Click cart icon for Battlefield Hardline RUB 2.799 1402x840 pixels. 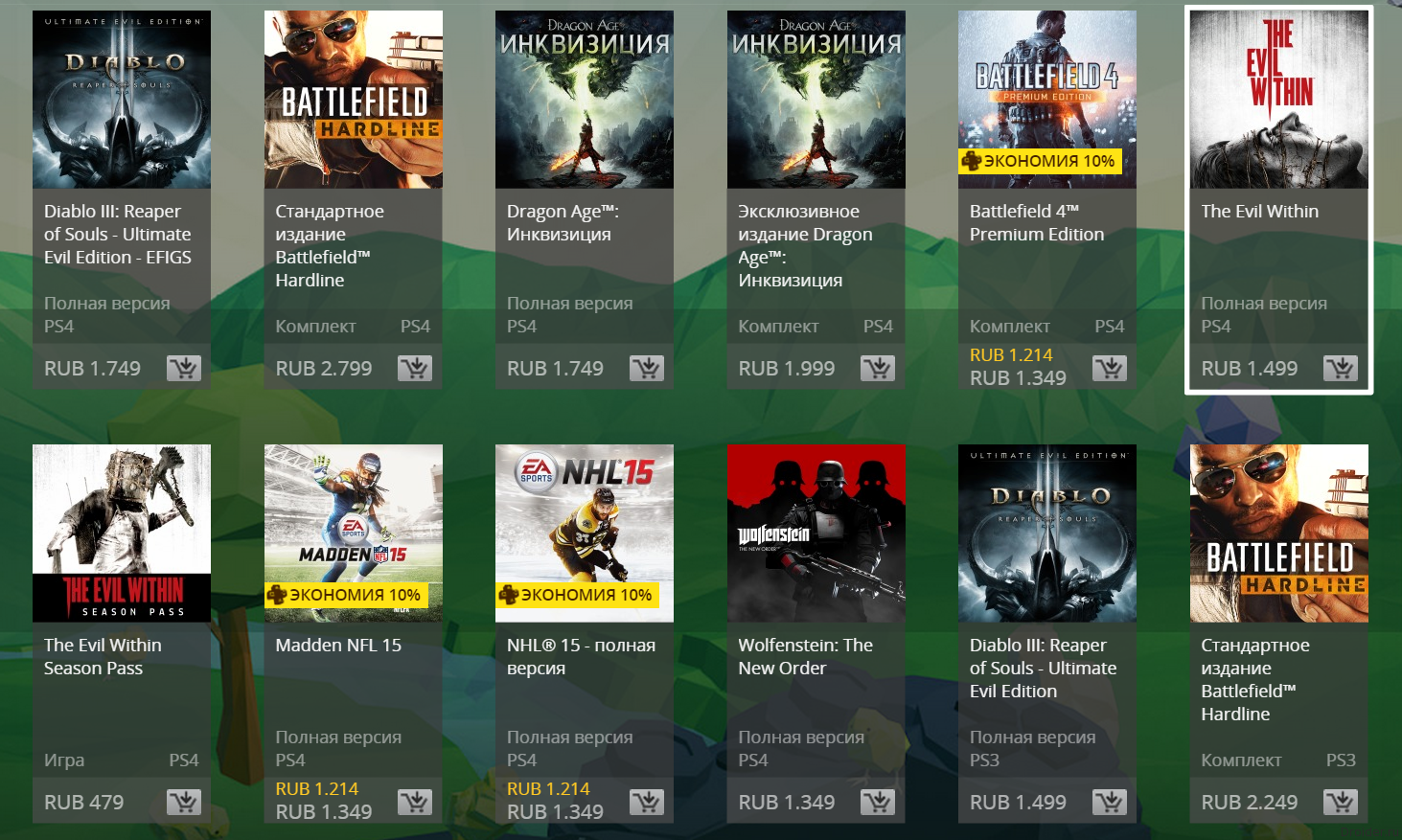pyautogui.click(x=415, y=368)
